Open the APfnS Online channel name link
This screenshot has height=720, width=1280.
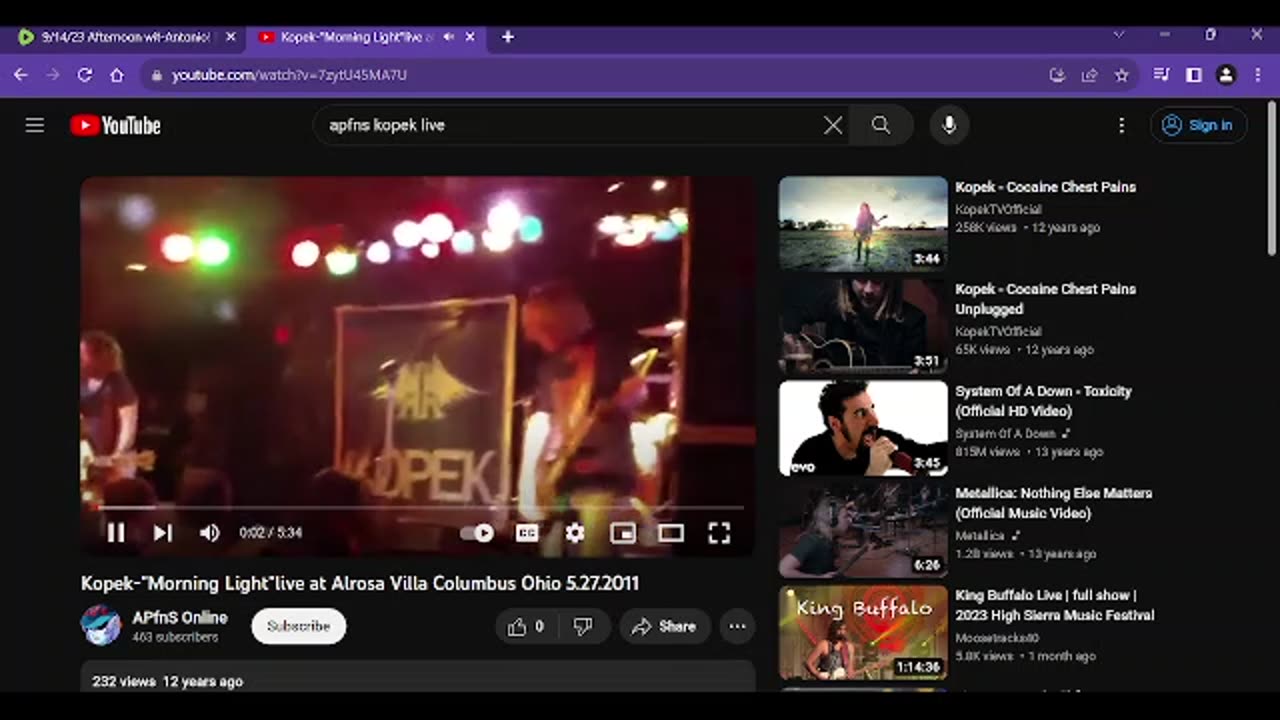coord(180,618)
